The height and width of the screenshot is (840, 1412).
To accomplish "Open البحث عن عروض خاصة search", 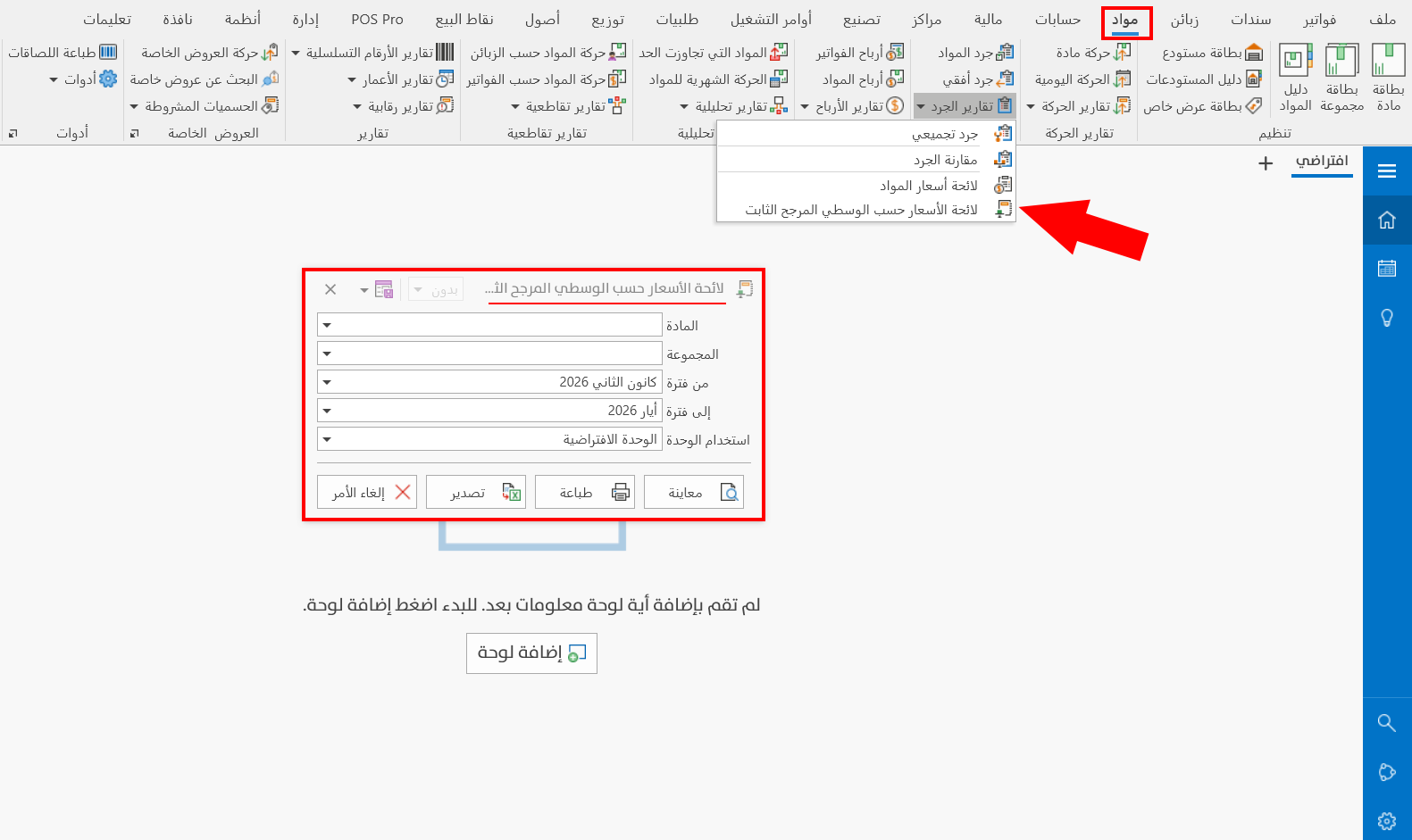I will tap(205, 79).
